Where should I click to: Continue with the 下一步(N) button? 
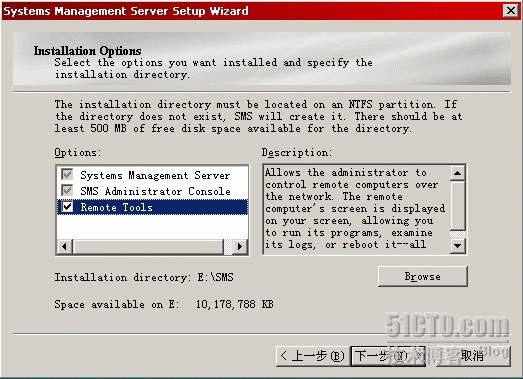pyautogui.click(x=388, y=356)
